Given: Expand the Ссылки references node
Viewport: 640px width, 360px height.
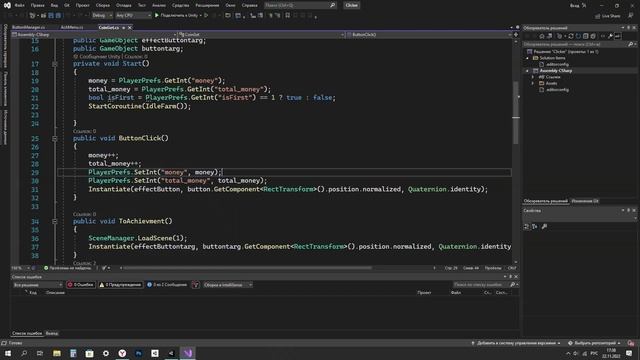Looking at the screenshot, I should 533,77.
